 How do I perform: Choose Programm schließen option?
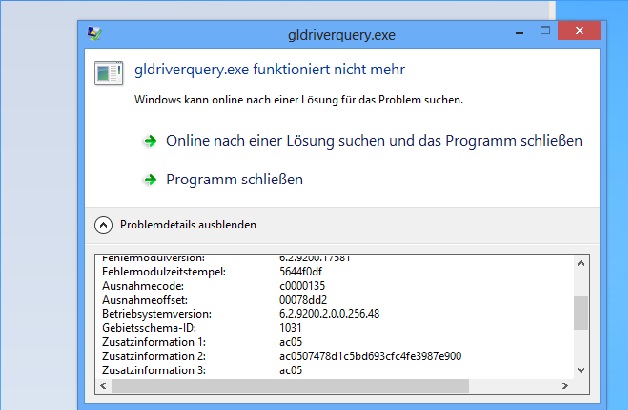(234, 179)
